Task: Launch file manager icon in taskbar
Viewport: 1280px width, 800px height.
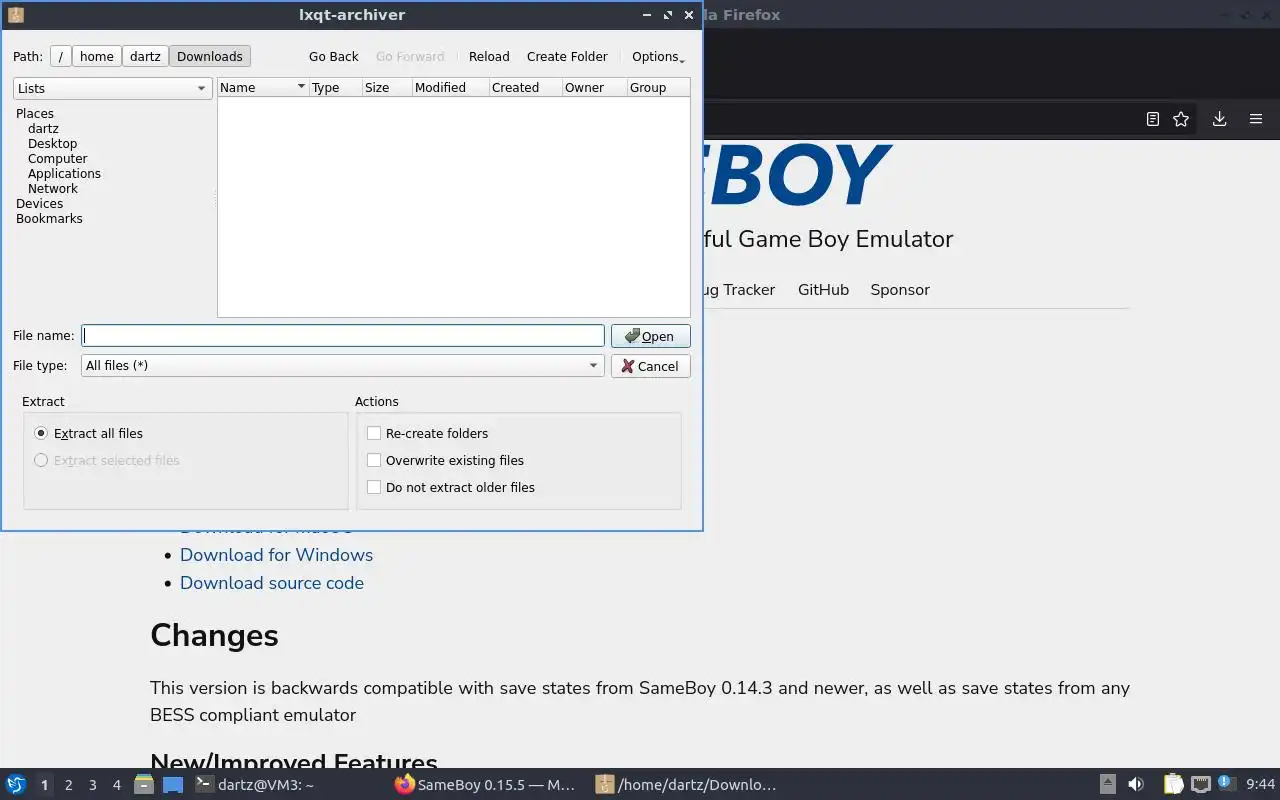Action: (x=145, y=785)
